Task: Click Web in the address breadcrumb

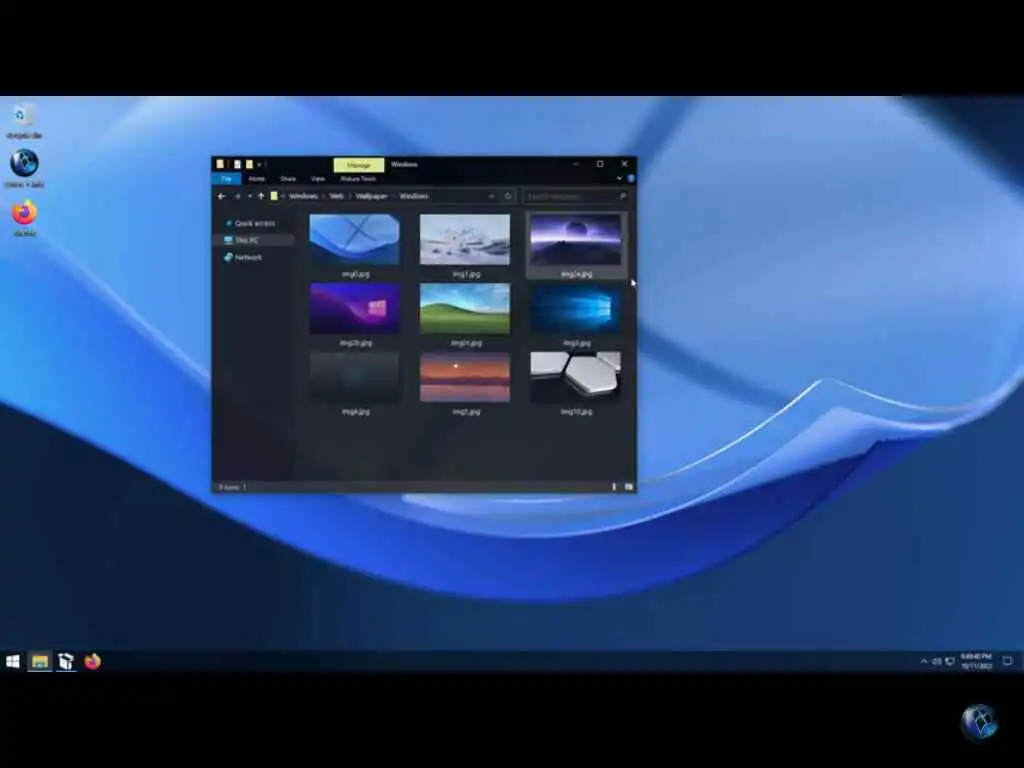Action: 336,196
